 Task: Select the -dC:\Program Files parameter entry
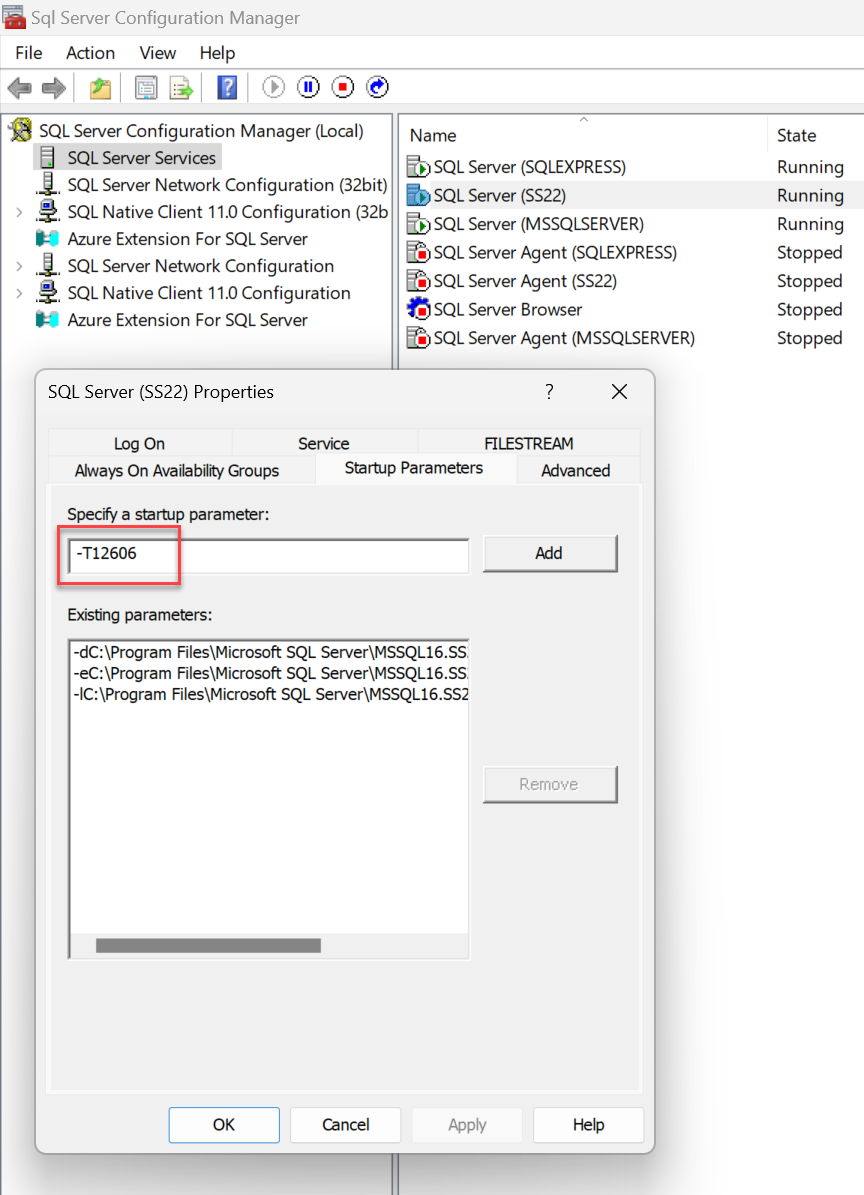click(270, 652)
